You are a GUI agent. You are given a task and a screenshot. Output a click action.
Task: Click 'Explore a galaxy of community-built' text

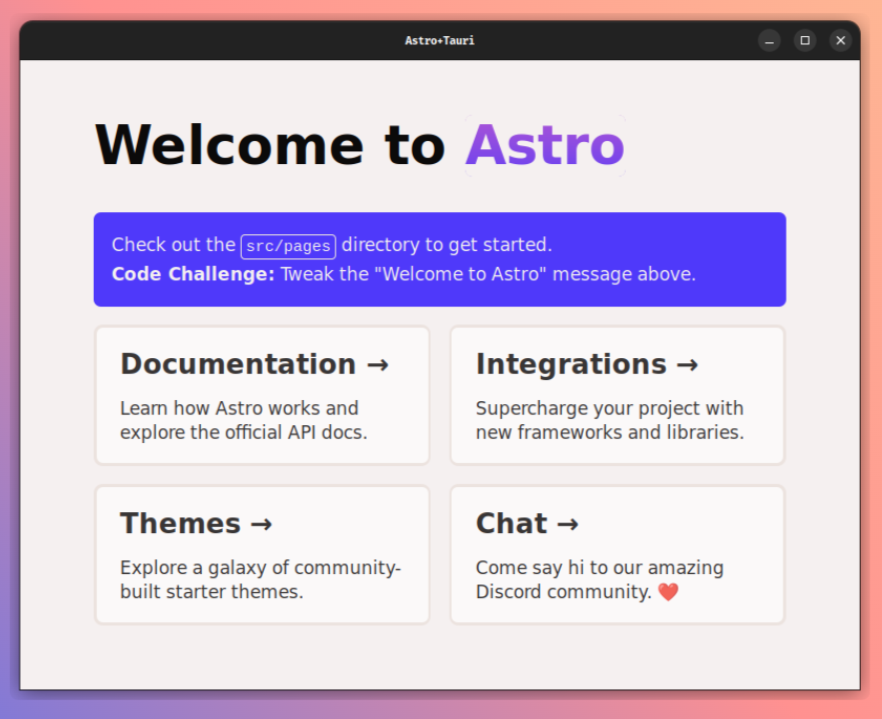pyautogui.click(x=260, y=579)
